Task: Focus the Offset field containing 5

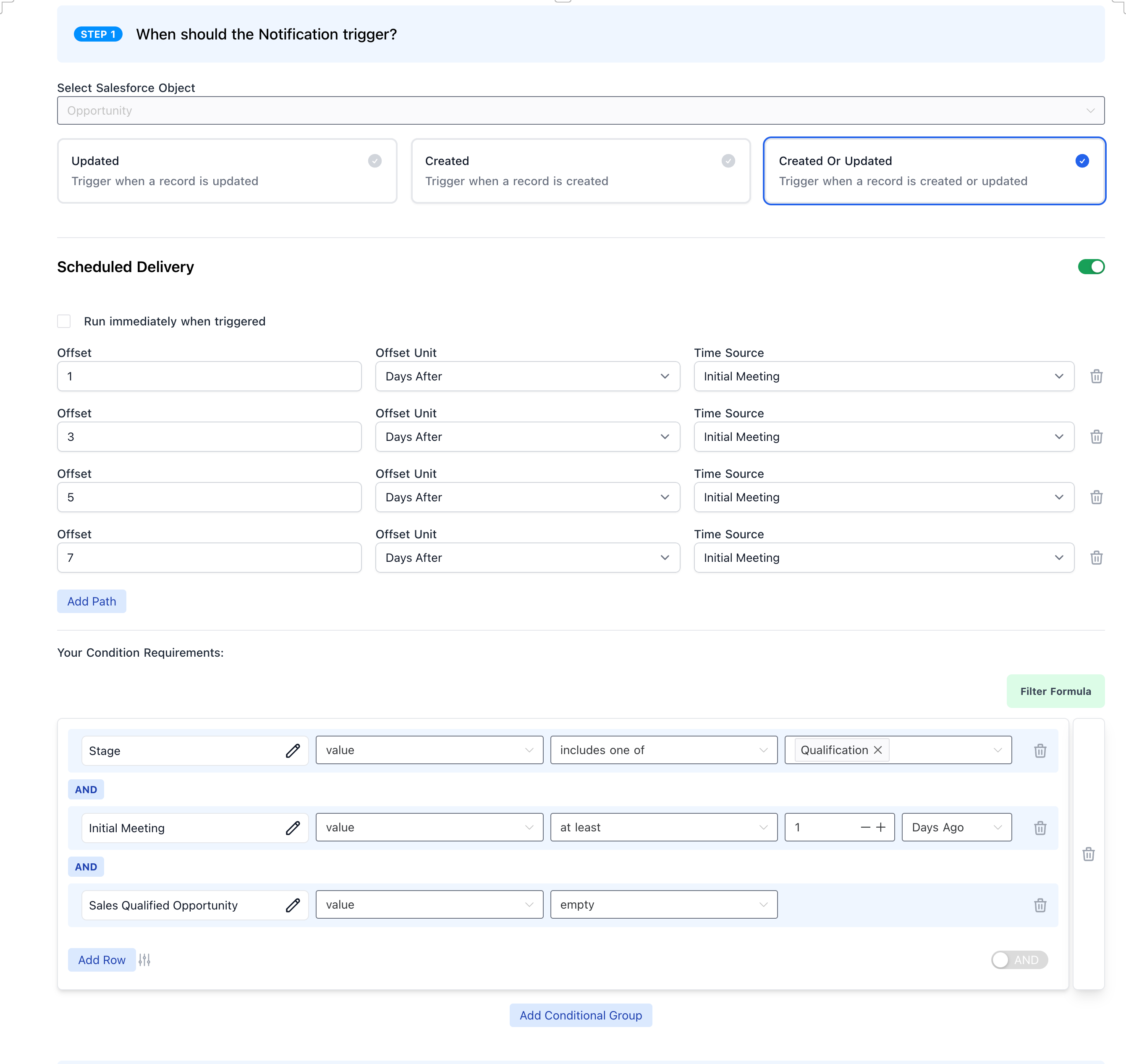Action: click(x=209, y=498)
